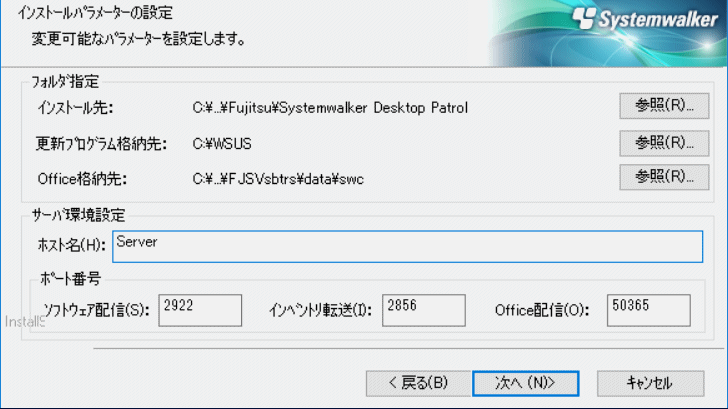
Task: Go back with the 戻る(B) button
Action: coord(418,383)
